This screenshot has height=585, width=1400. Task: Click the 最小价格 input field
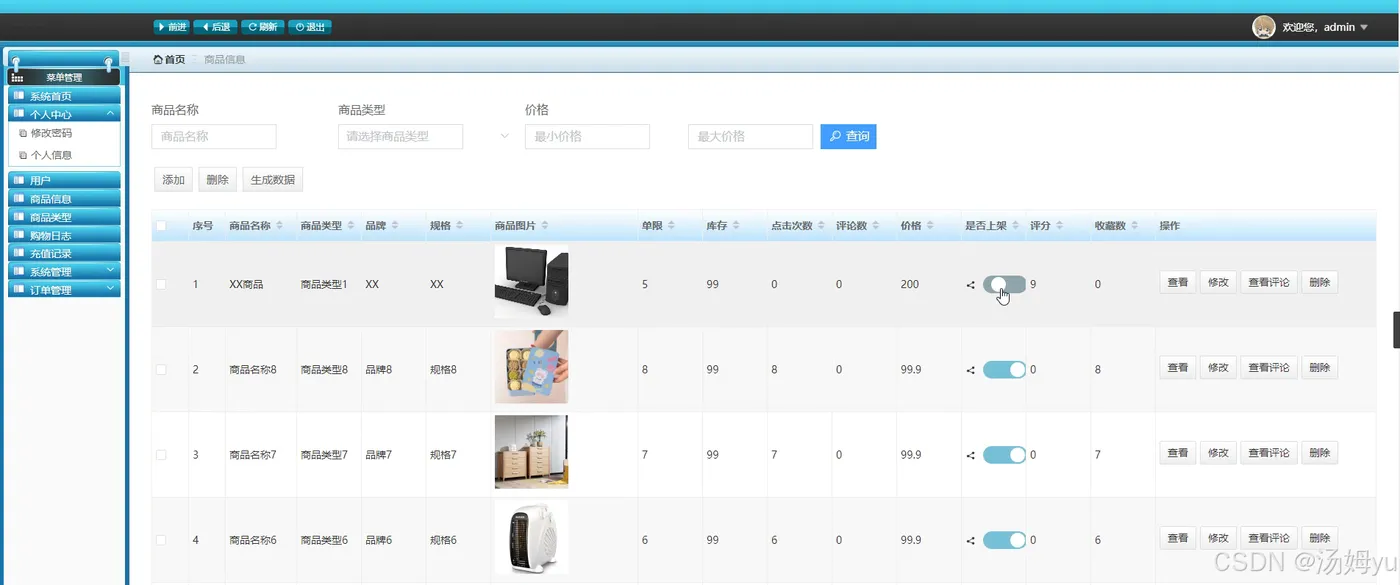click(587, 136)
